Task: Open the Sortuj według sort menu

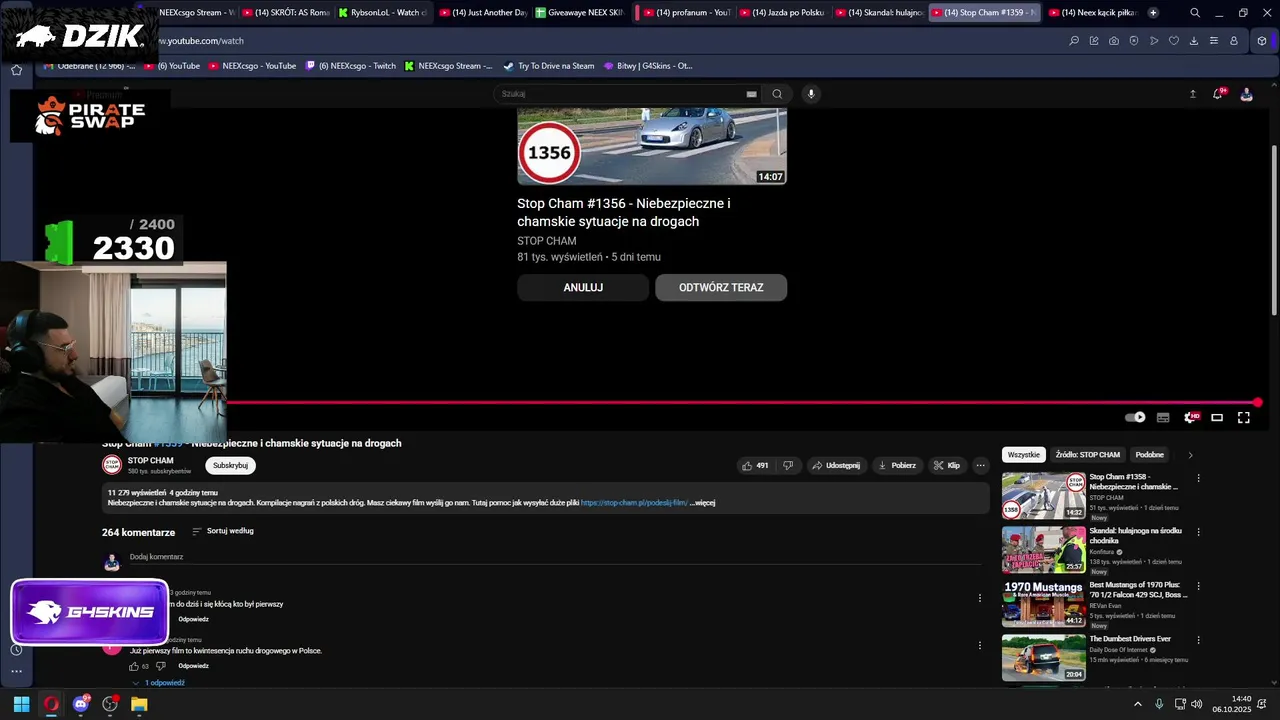Action: 223,531
